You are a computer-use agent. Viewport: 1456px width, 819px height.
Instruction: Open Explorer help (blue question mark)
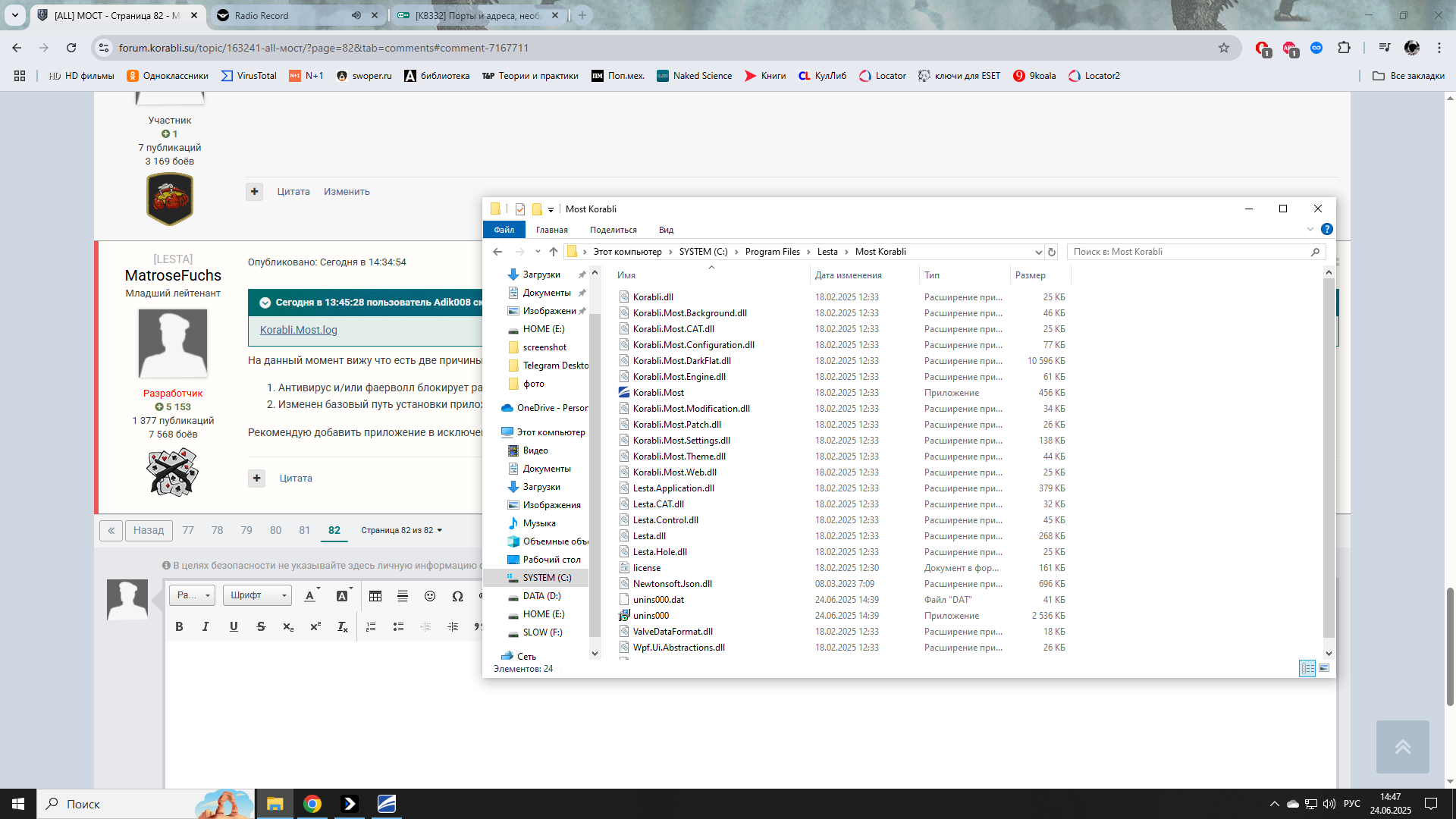click(1327, 229)
